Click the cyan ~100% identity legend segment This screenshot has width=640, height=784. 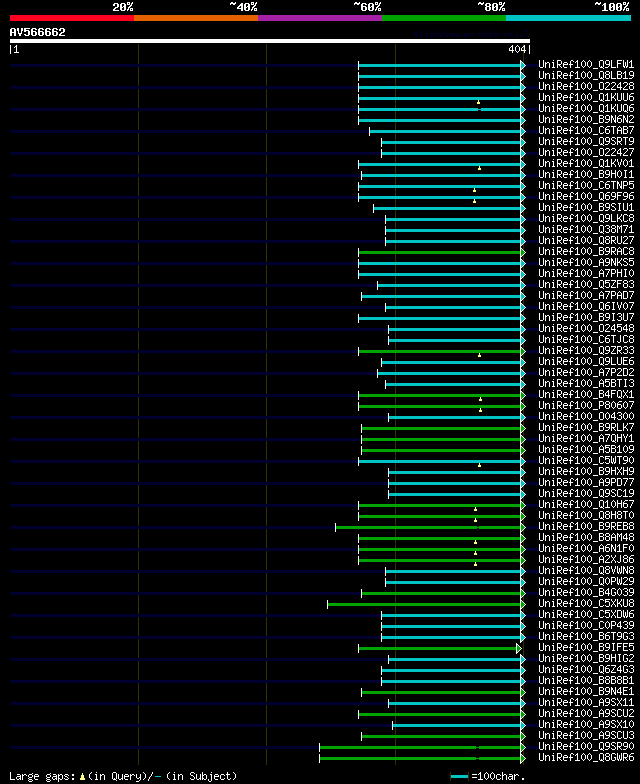click(x=568, y=18)
